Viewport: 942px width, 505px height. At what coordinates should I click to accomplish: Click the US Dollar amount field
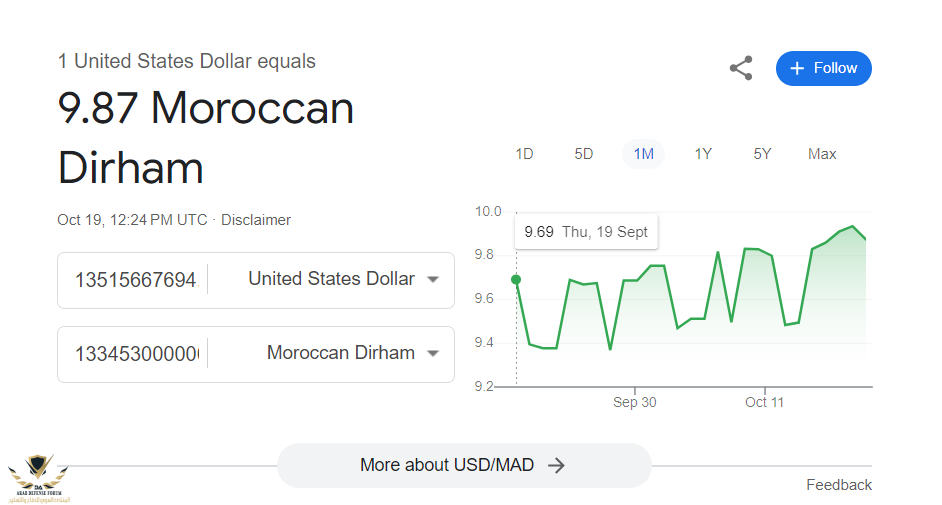coord(135,280)
